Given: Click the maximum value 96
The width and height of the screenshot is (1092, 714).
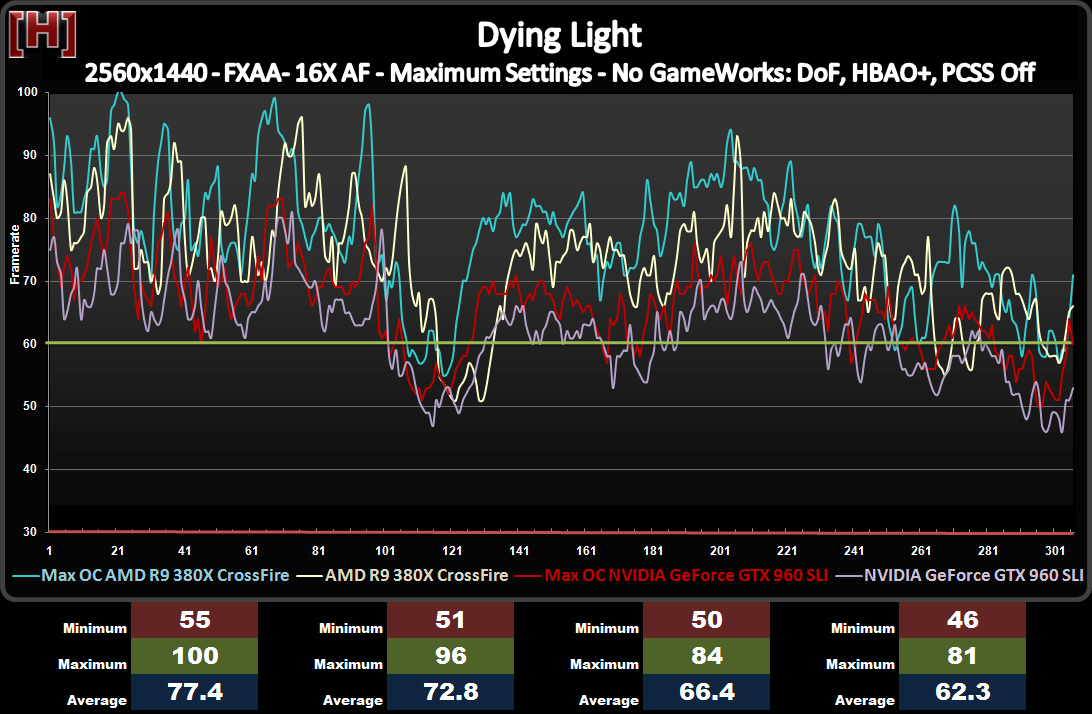Looking at the screenshot, I should coord(451,656).
